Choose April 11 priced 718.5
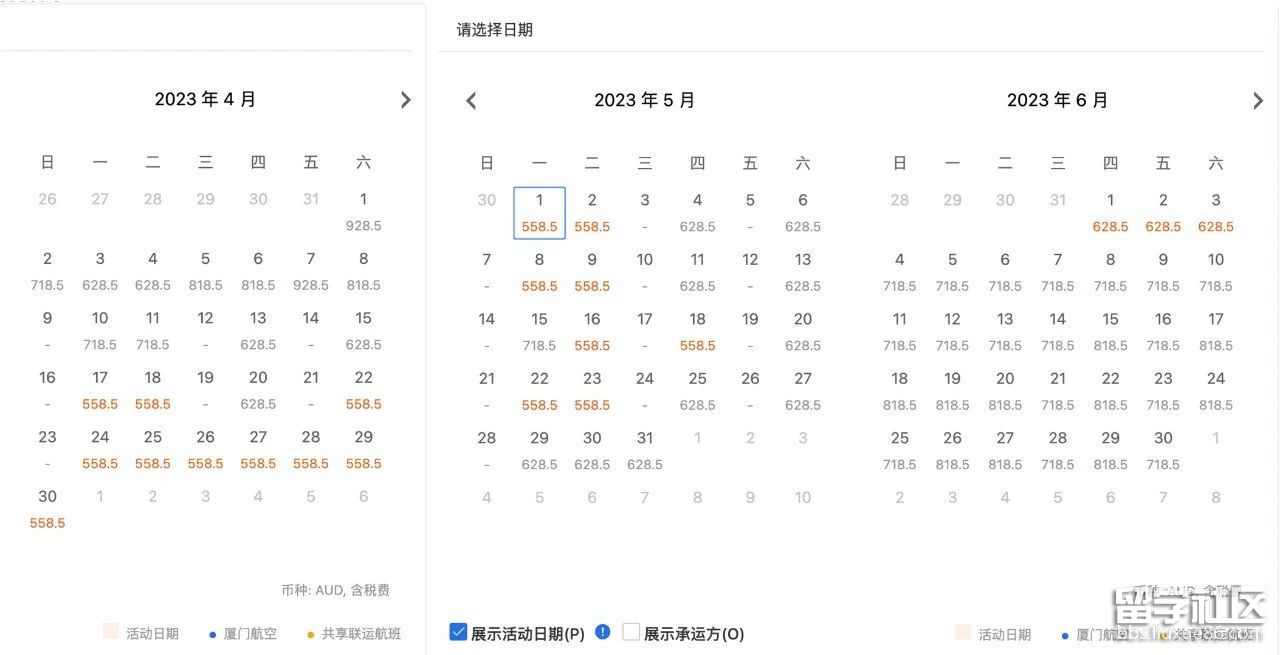The height and width of the screenshot is (655, 1280). (152, 331)
